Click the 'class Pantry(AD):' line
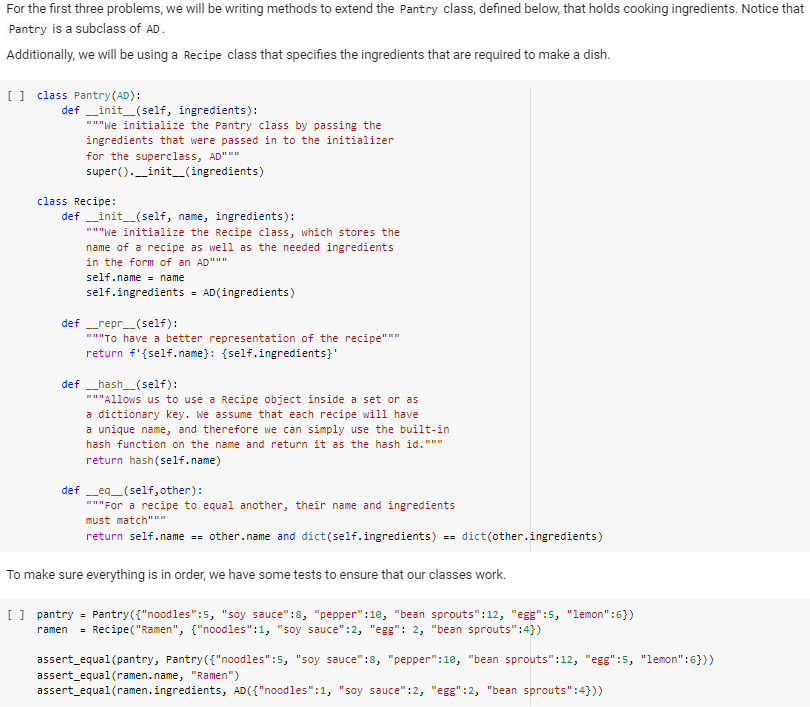The height and width of the screenshot is (707, 810). (89, 96)
